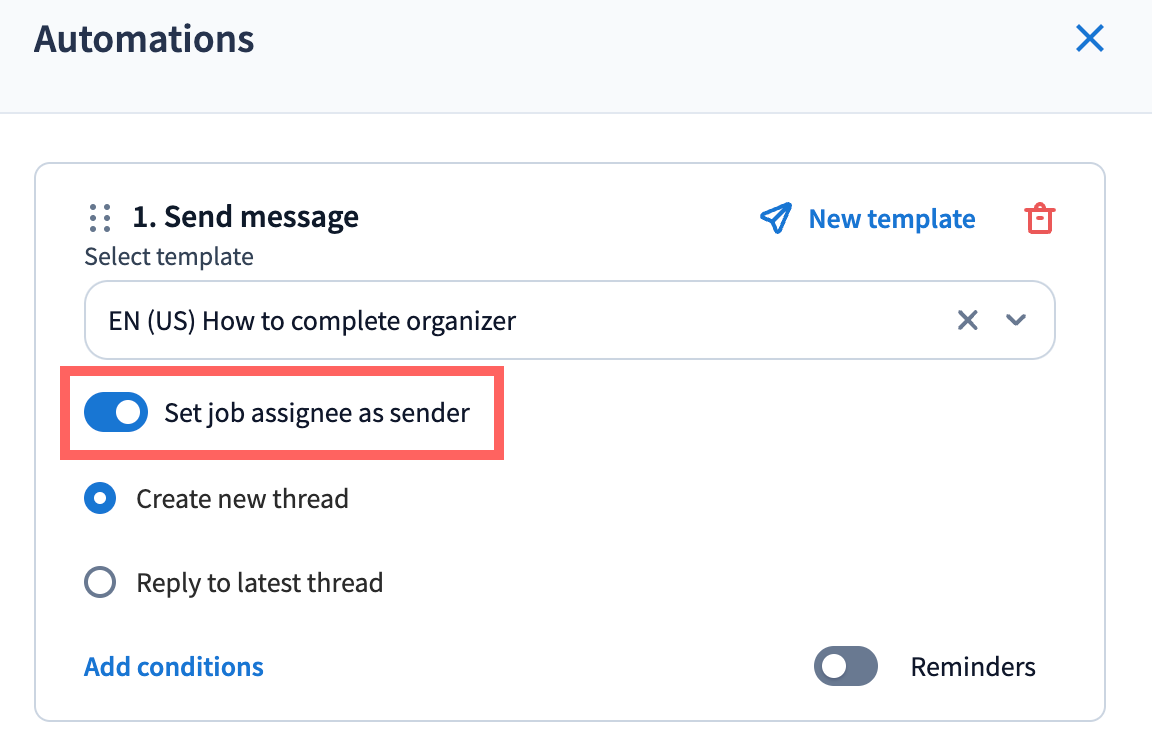This screenshot has height=738, width=1152.
Task: Enable the Reminders toggle switch
Action: pyautogui.click(x=846, y=667)
